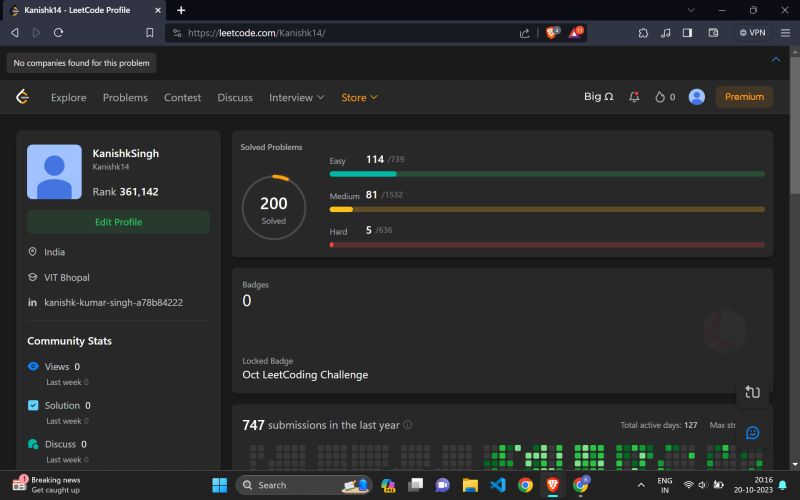Click the submissions info circle icon

[407, 424]
